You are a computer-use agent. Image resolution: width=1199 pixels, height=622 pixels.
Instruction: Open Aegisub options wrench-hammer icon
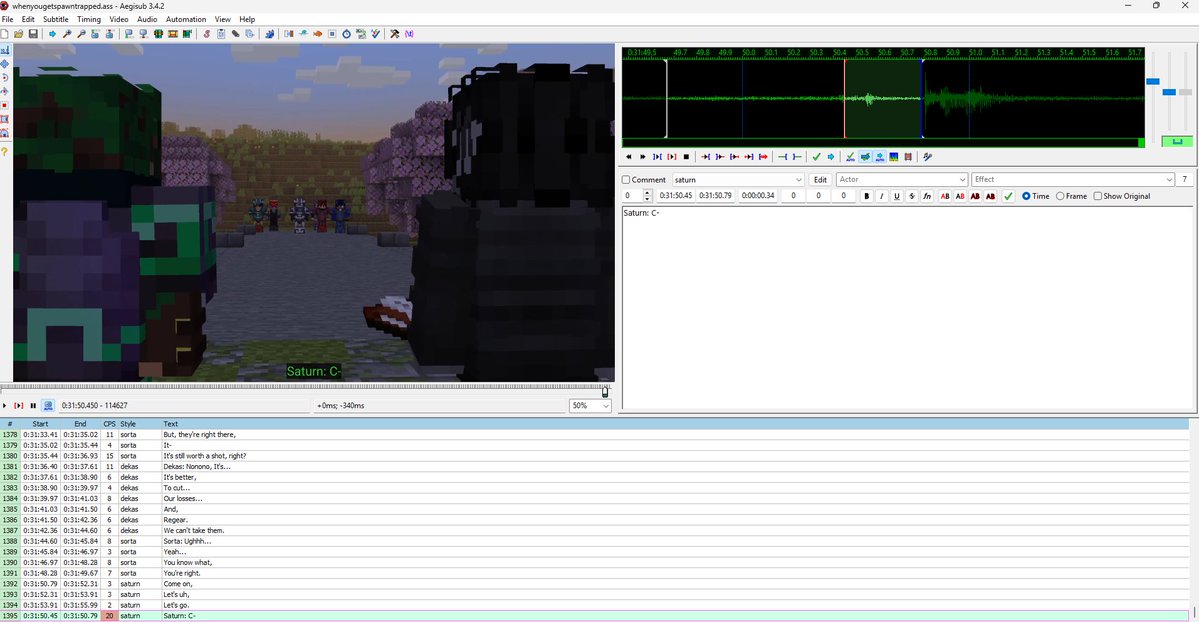coord(395,34)
